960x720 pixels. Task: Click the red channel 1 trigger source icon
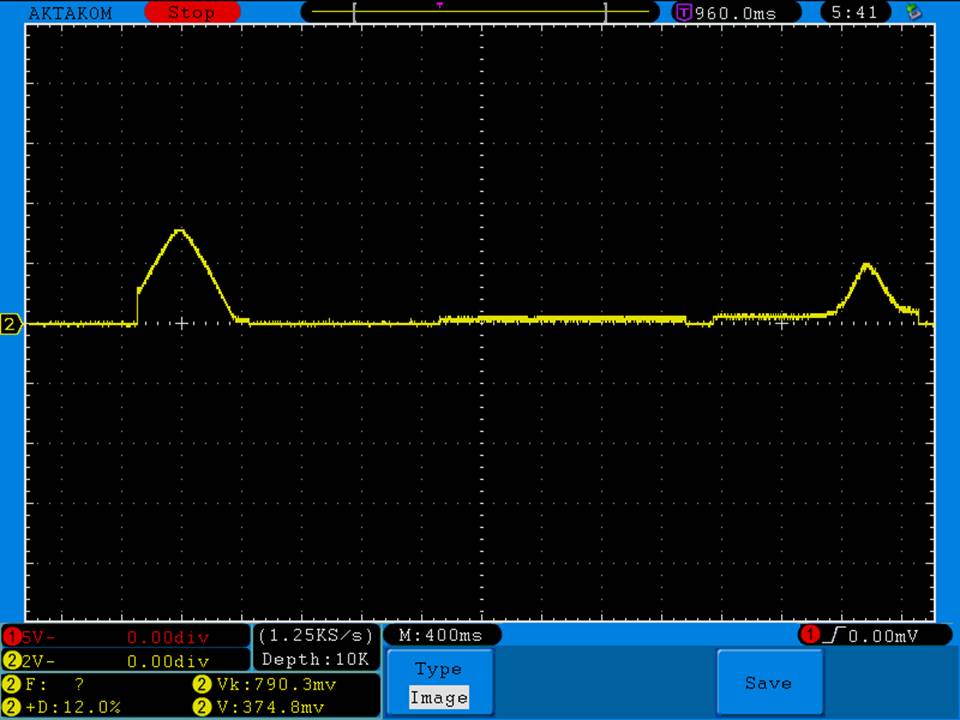(x=808, y=635)
